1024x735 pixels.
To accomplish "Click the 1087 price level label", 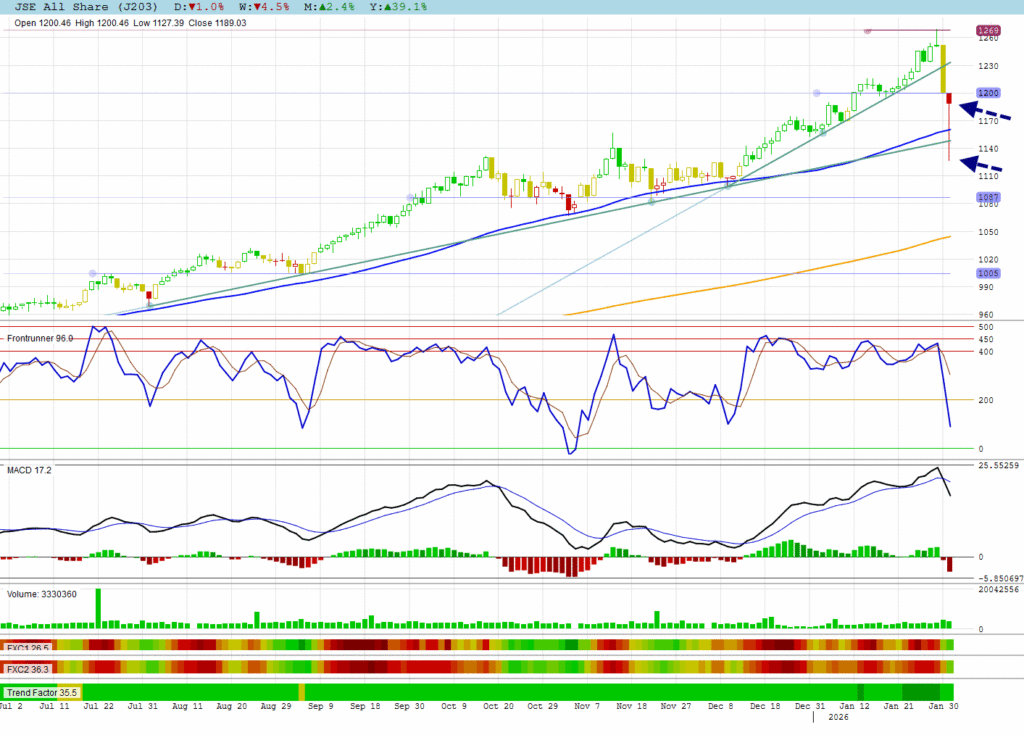I will coord(989,197).
